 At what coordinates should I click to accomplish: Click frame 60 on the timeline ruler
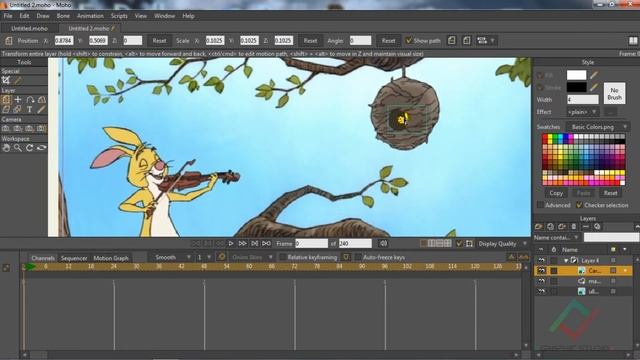coord(249,267)
